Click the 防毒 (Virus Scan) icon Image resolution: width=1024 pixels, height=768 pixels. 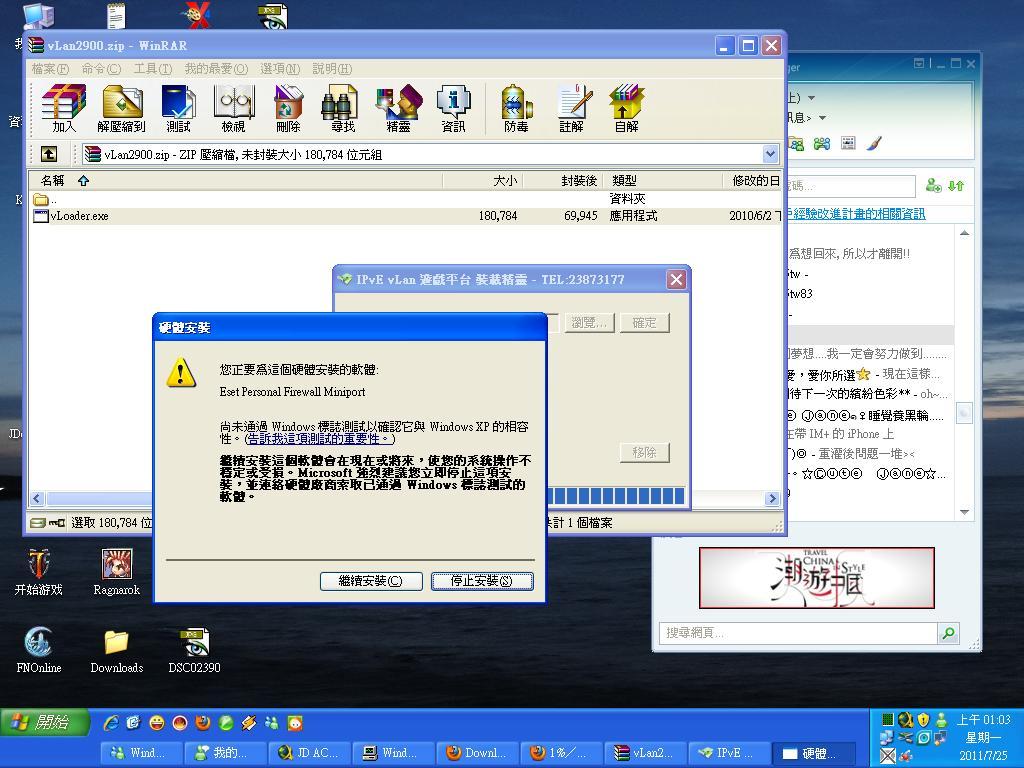[x=516, y=108]
